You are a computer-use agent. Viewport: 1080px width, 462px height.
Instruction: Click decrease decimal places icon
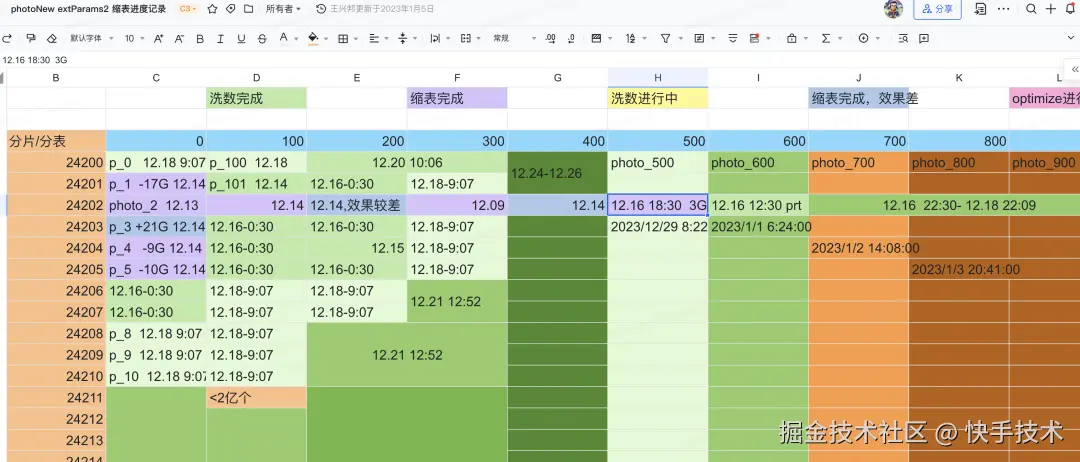570,39
